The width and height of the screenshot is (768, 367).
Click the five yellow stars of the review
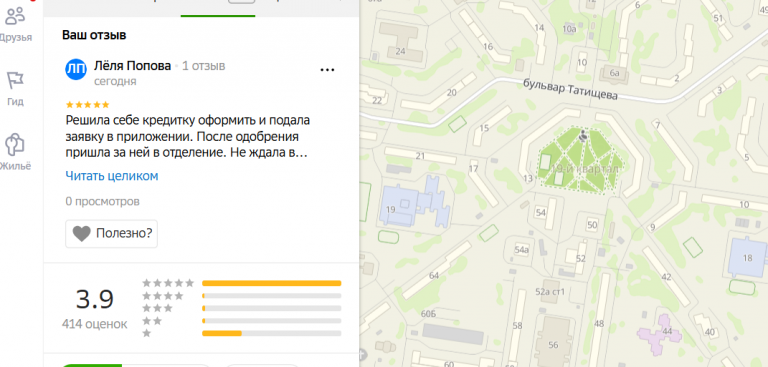87,104
